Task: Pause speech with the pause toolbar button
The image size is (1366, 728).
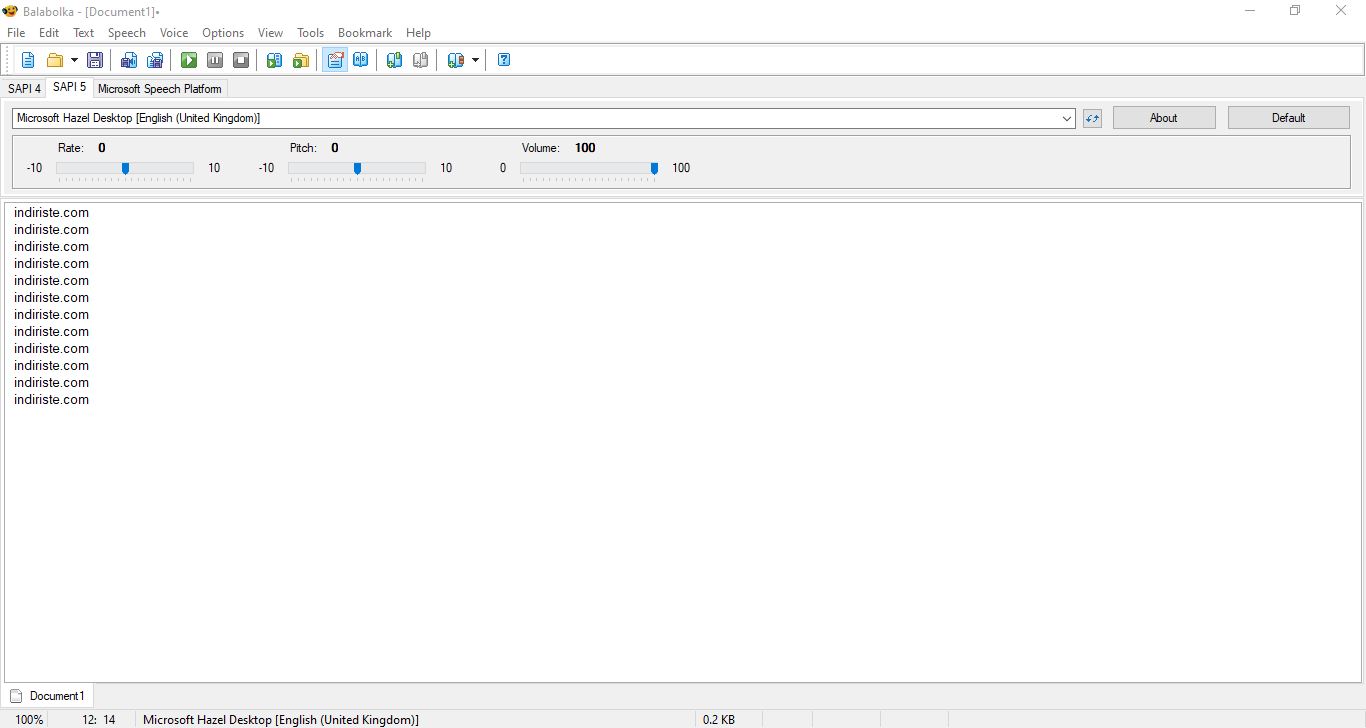Action: click(215, 60)
